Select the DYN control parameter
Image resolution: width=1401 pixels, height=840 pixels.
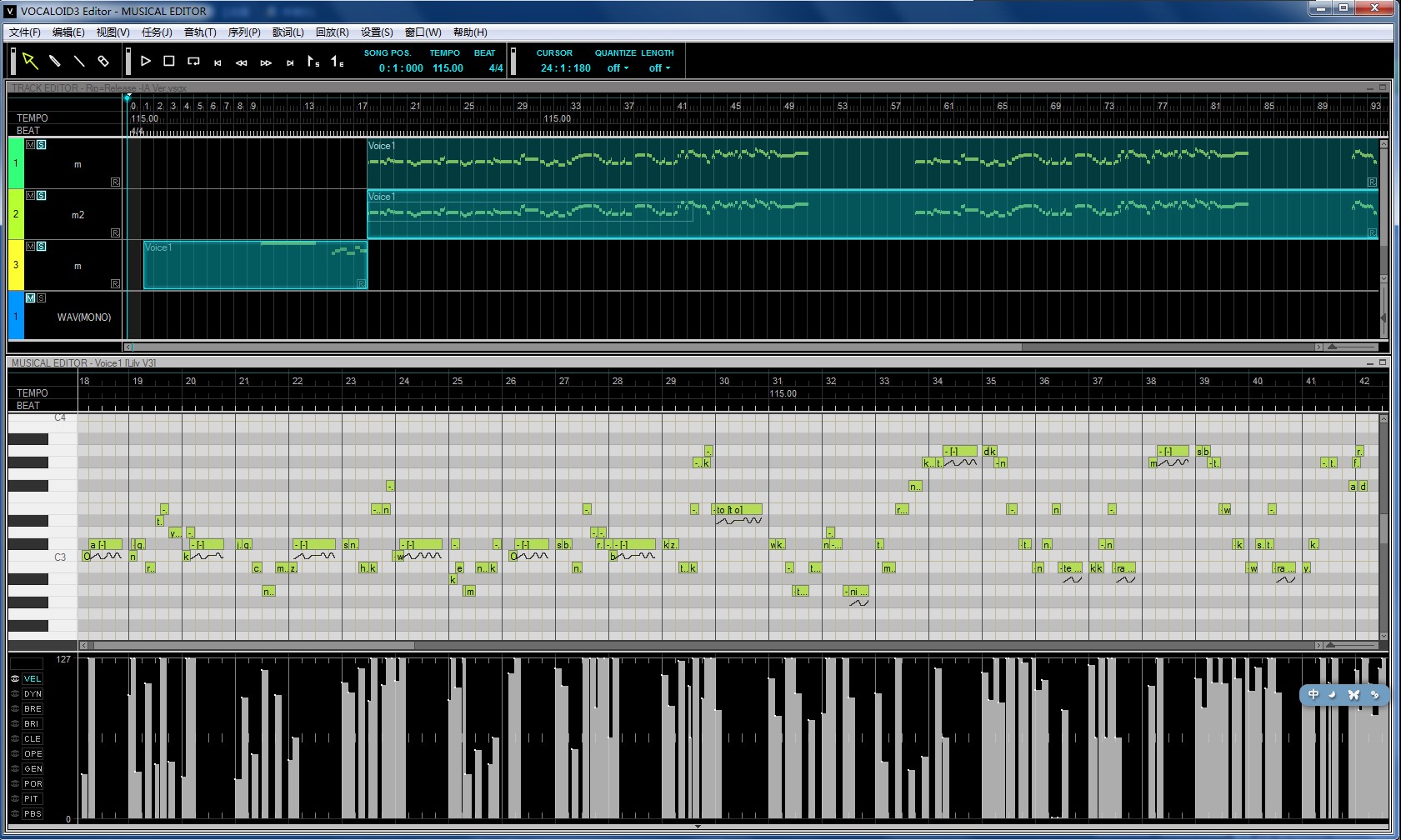pyautogui.click(x=33, y=693)
